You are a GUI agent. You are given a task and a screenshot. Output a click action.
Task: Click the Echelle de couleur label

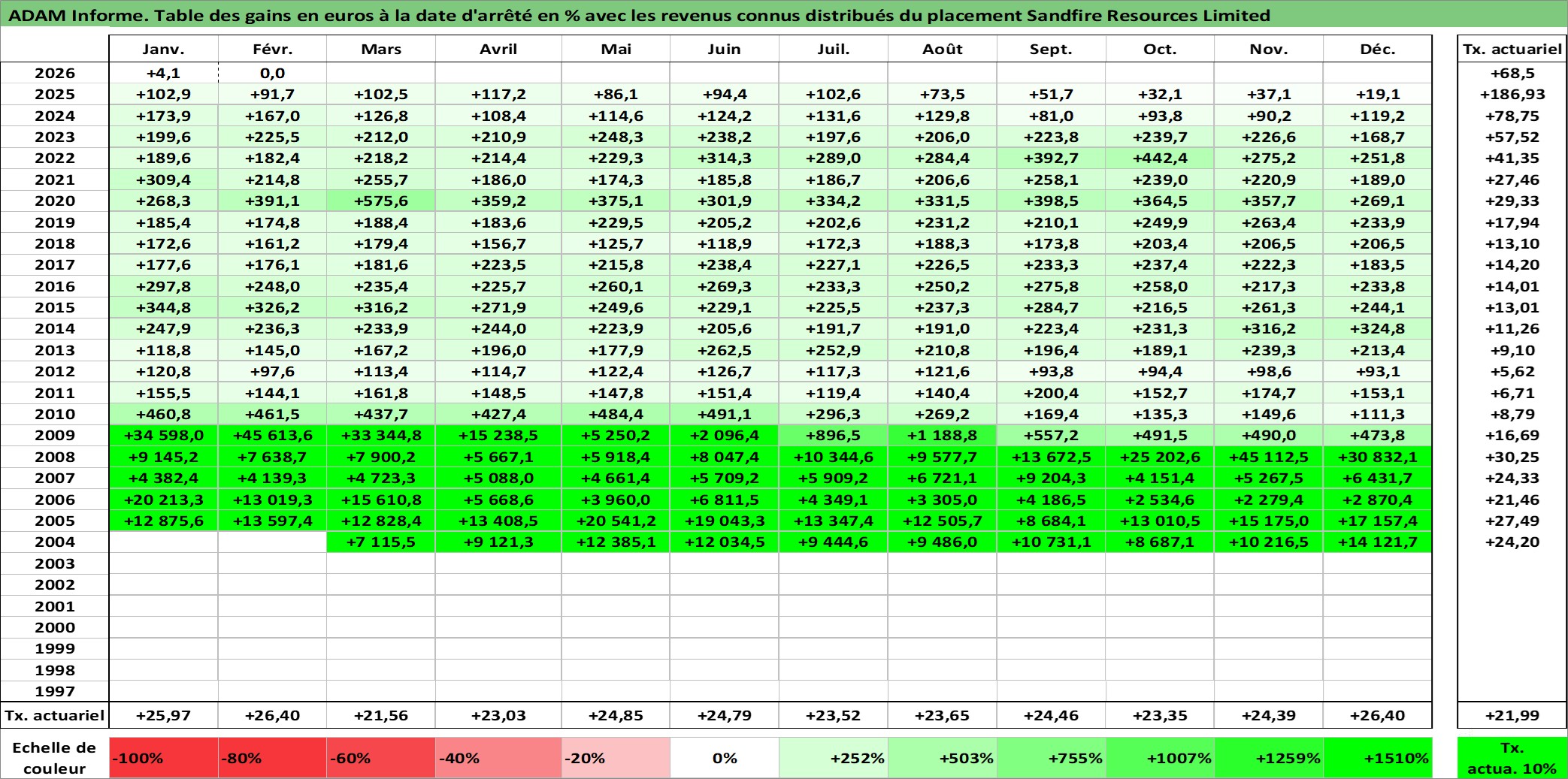[55, 757]
